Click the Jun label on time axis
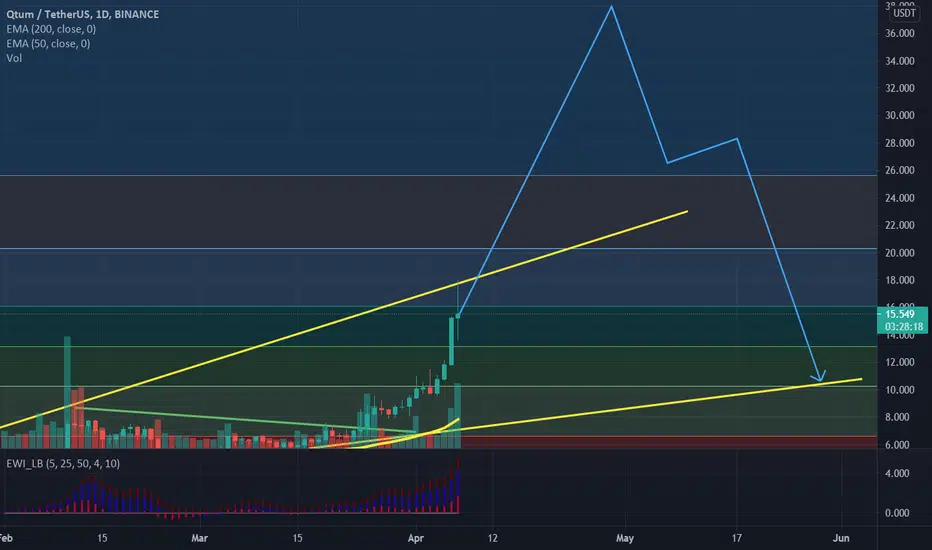Viewport: 932px width, 550px height. click(841, 538)
